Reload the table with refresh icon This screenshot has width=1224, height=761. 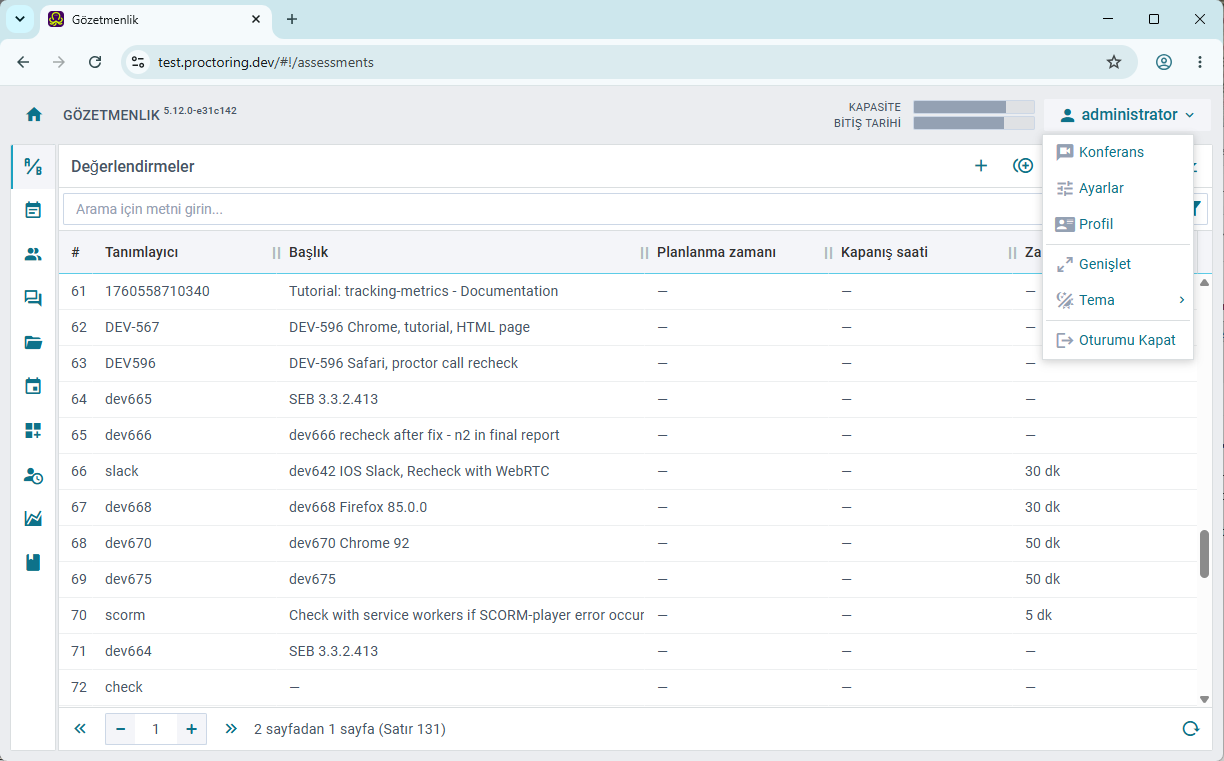1190,729
